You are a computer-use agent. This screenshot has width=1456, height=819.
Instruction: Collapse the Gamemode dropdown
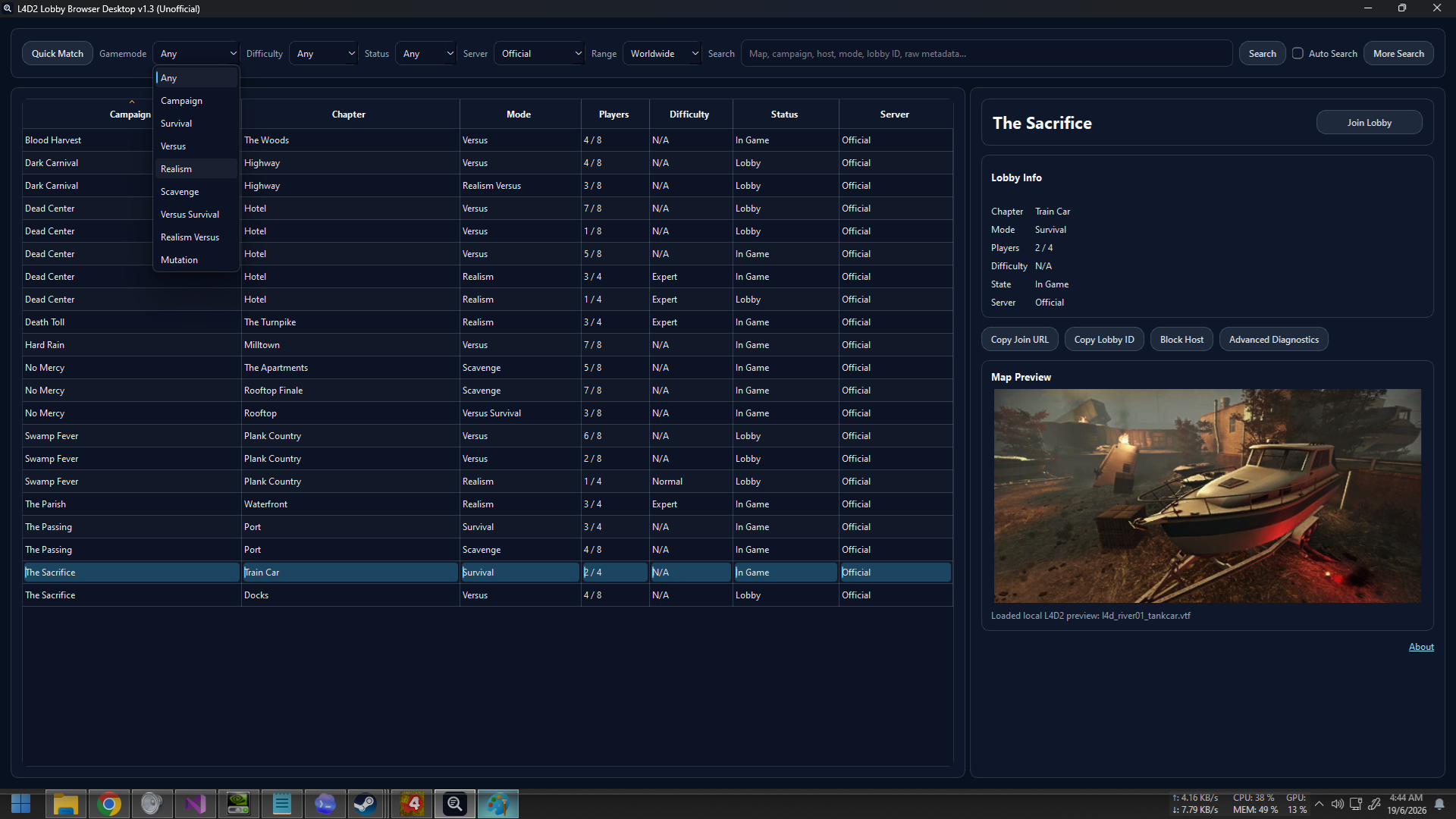click(196, 53)
